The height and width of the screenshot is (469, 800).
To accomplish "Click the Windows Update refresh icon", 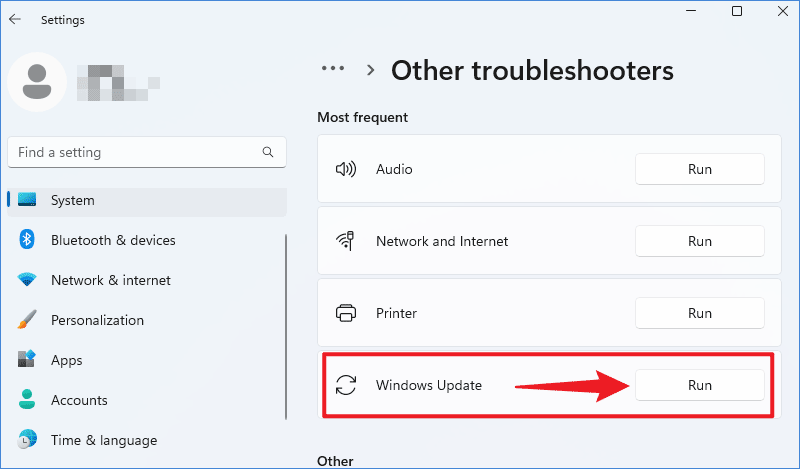I will pos(346,385).
